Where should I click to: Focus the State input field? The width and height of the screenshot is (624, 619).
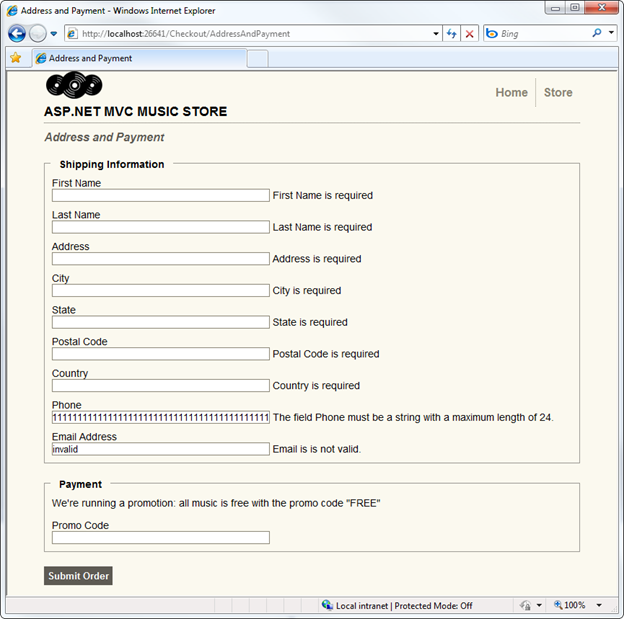pos(161,322)
